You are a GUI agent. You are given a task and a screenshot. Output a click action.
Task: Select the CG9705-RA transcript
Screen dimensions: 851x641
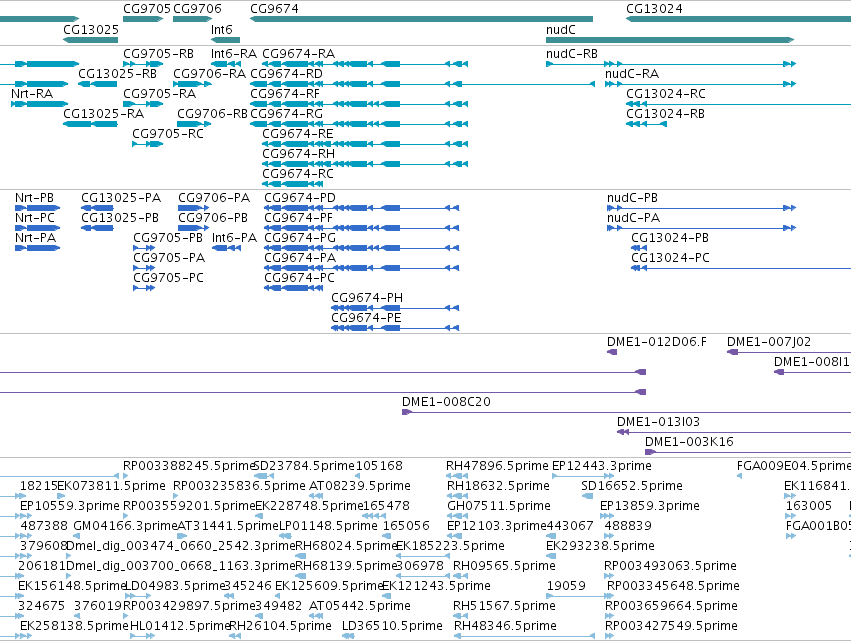pyautogui.click(x=160, y=94)
